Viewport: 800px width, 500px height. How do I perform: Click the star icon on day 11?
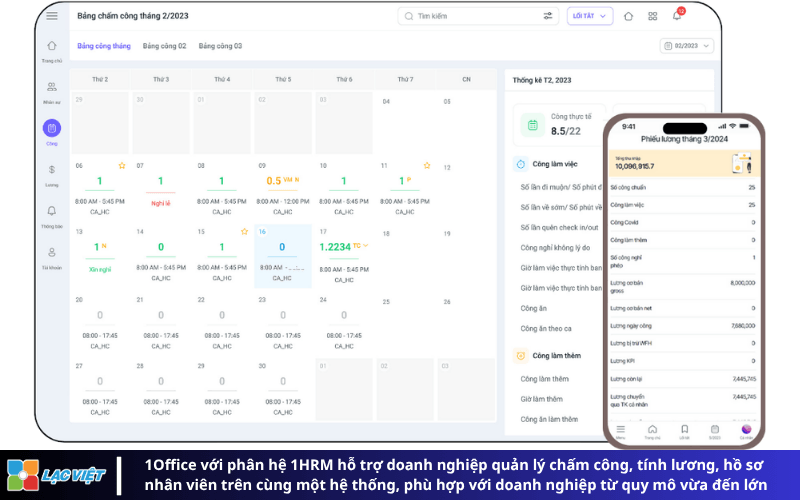[427, 165]
